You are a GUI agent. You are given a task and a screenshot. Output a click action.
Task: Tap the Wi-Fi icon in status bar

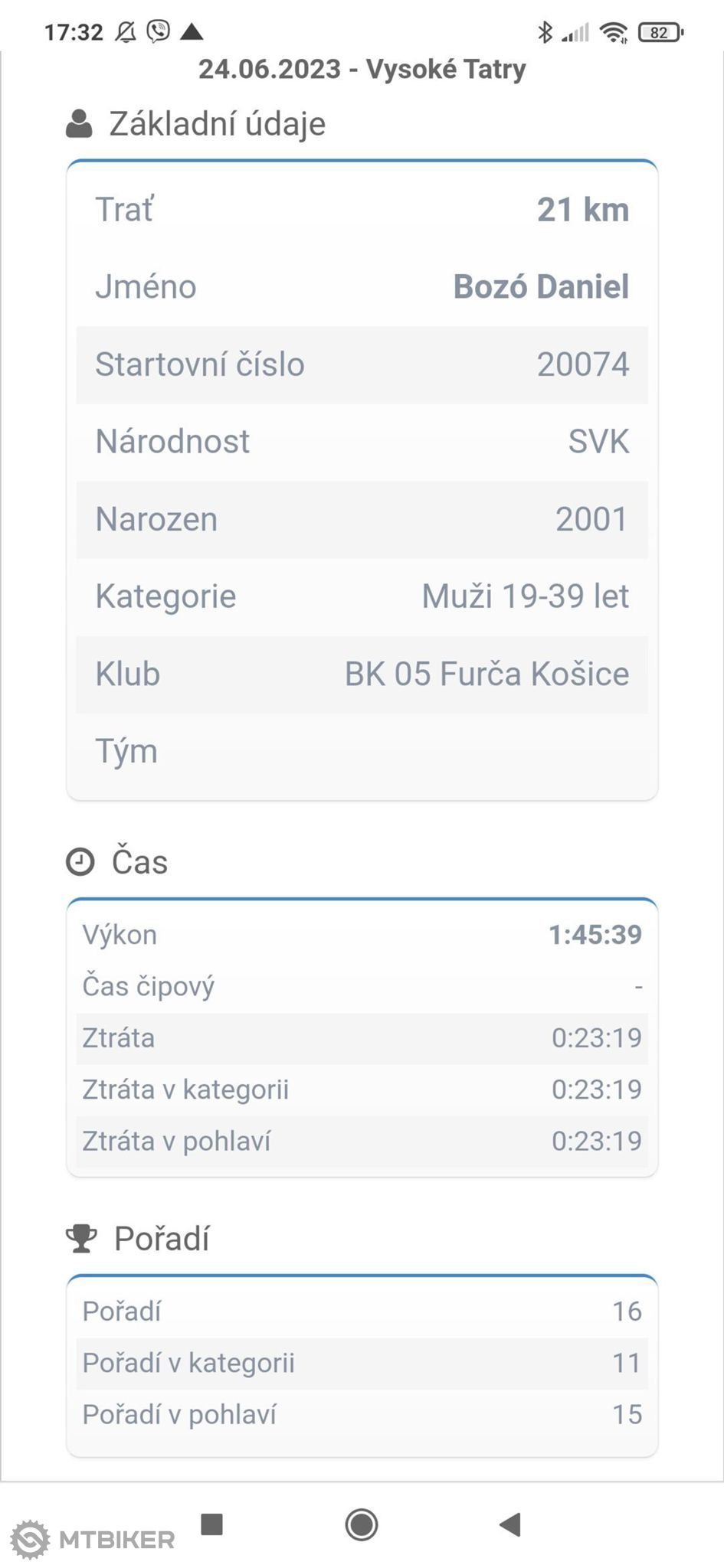click(614, 32)
